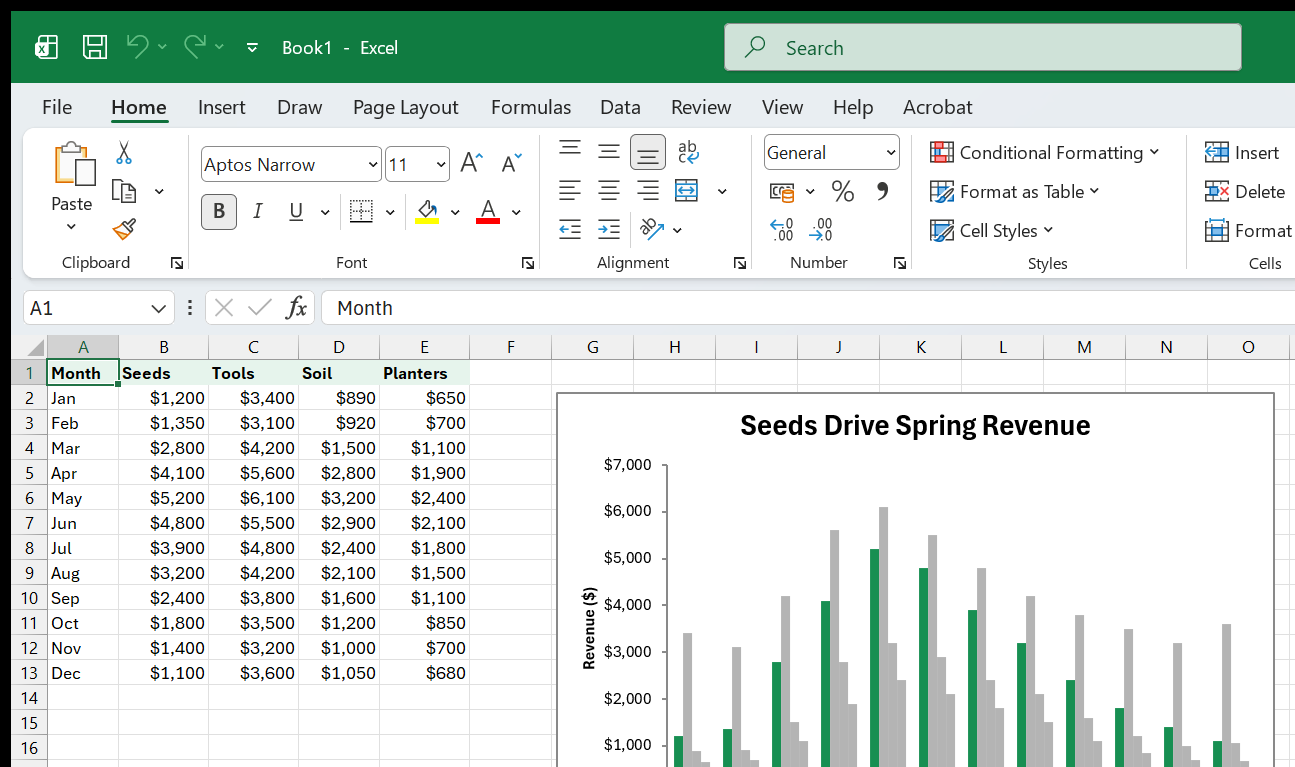Open Number format dialog launcher
The image size is (1295, 767).
point(900,263)
